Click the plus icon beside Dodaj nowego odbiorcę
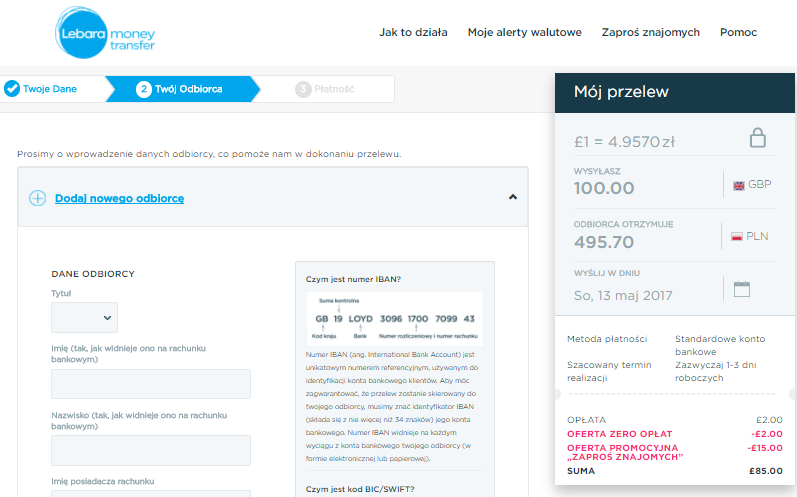This screenshot has height=497, width=797. pyautogui.click(x=38, y=198)
